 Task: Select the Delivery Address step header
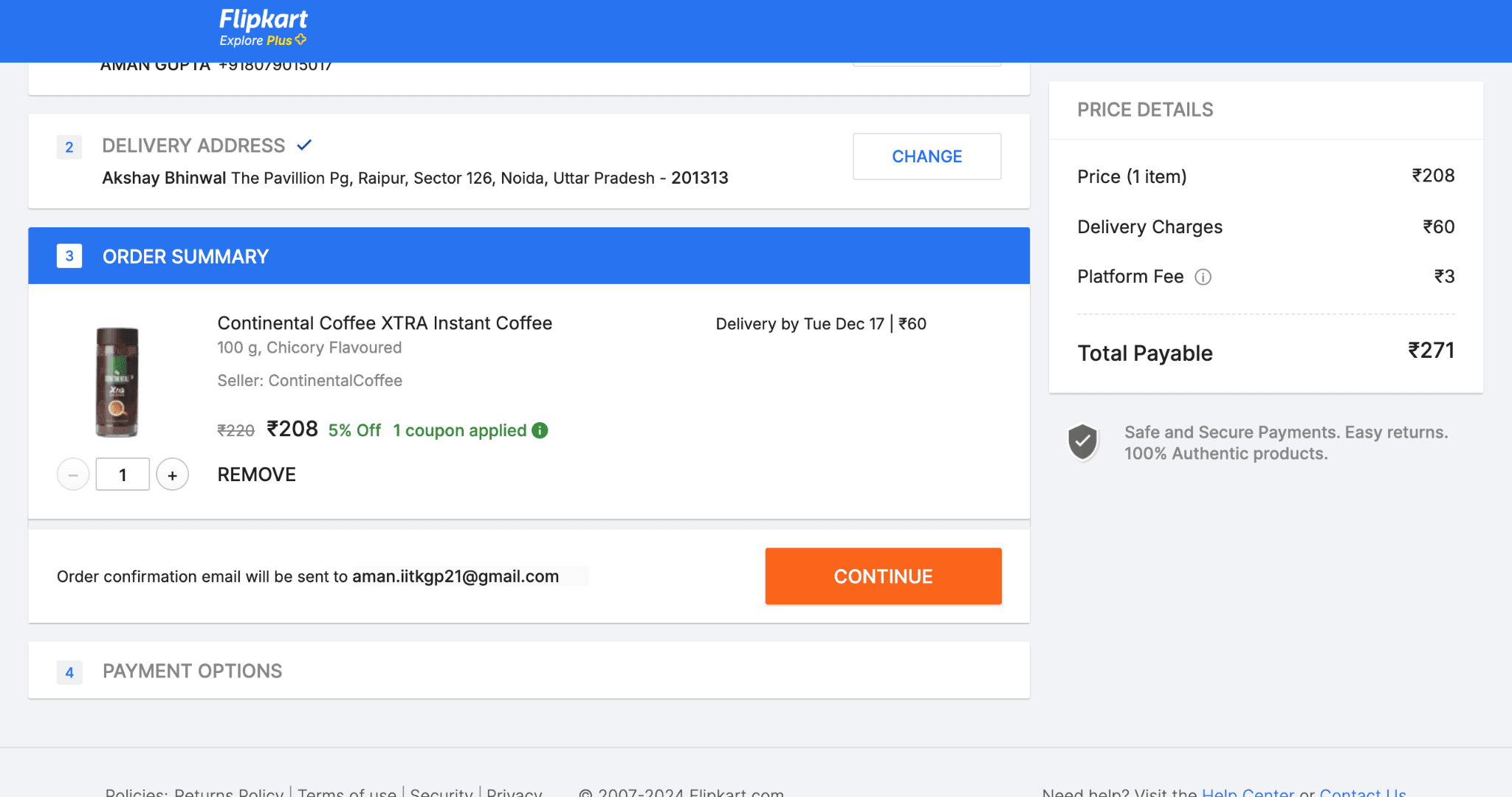(x=193, y=146)
